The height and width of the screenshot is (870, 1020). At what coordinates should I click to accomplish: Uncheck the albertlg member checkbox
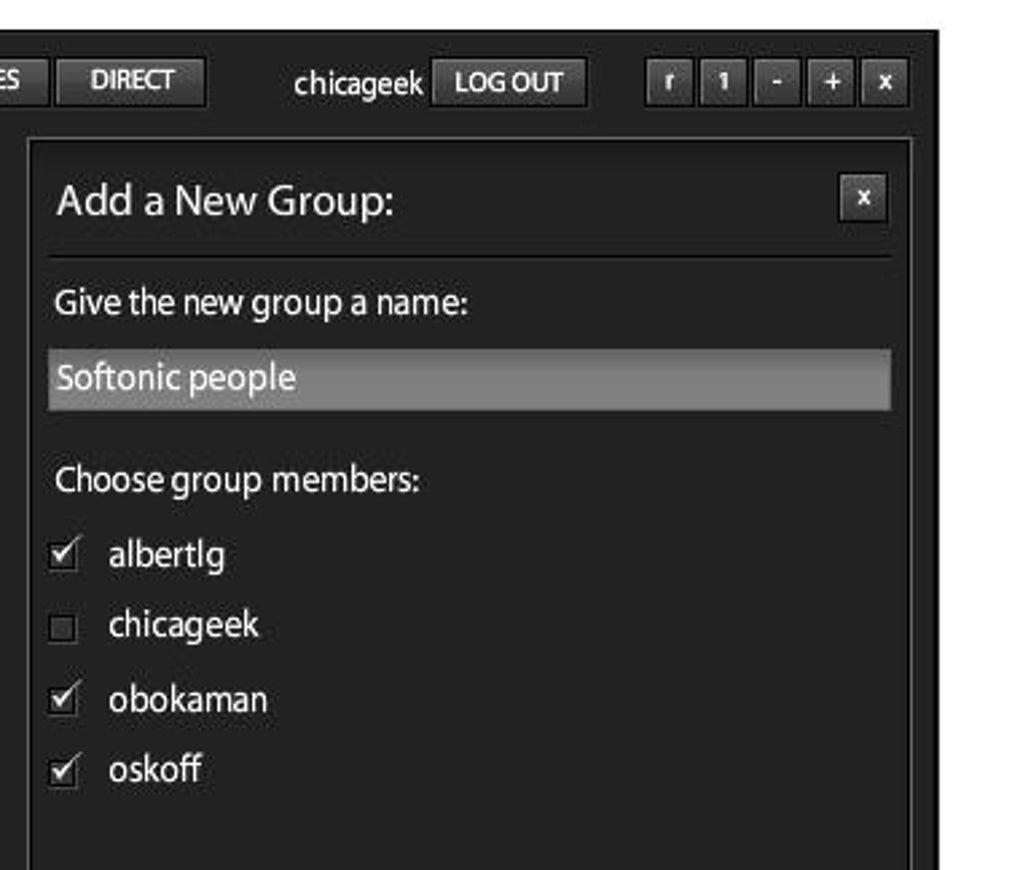[64, 556]
